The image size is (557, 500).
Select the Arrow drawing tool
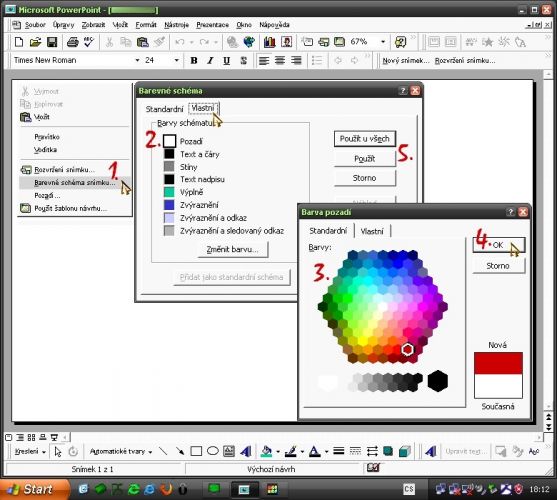[x=180, y=451]
